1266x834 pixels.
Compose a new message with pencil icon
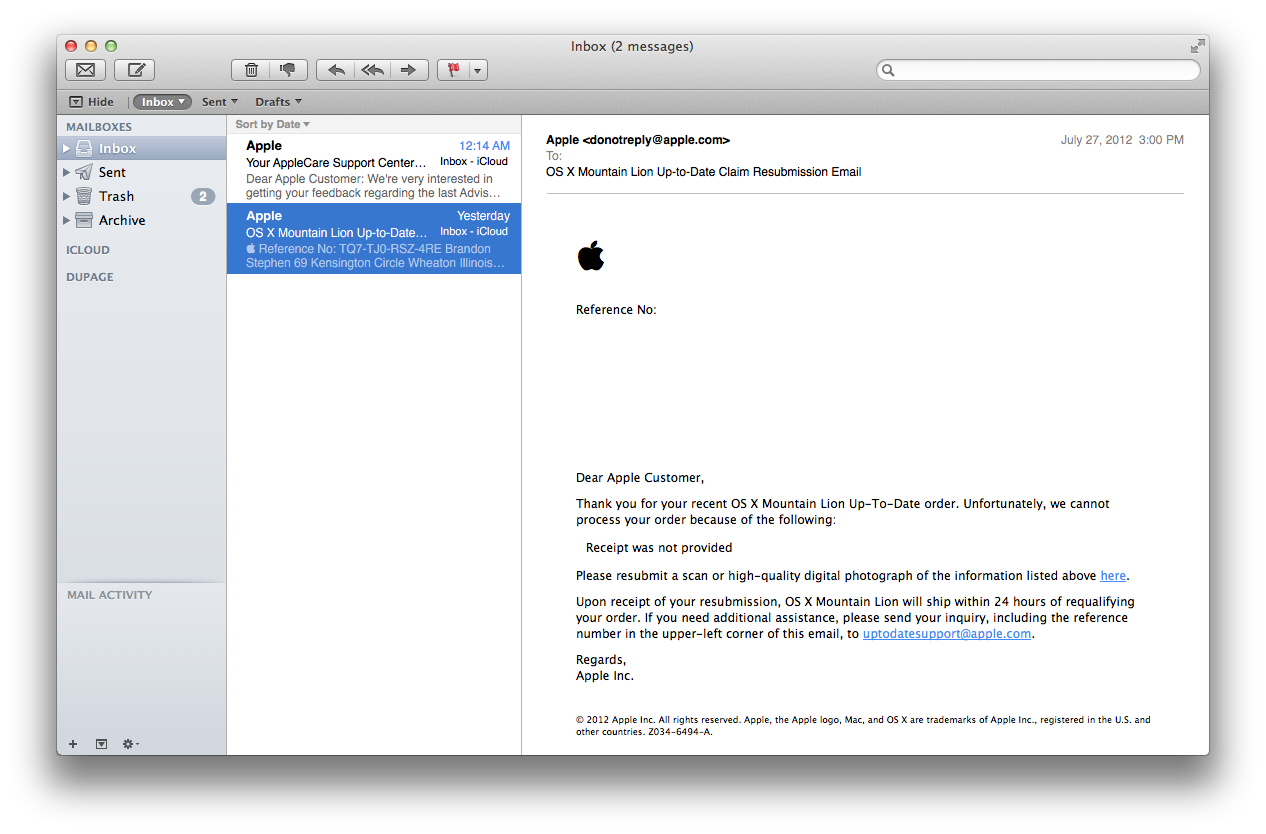tap(135, 70)
